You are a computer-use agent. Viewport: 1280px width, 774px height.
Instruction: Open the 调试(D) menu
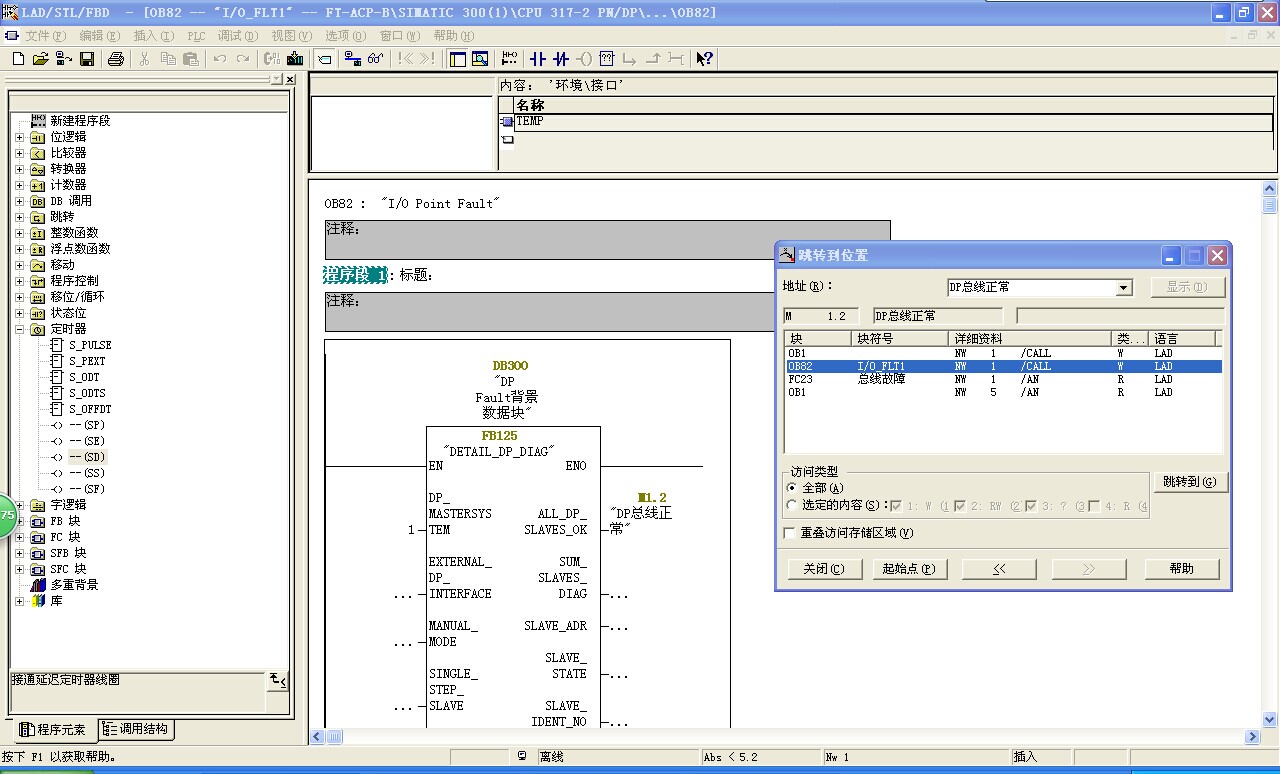(x=236, y=35)
